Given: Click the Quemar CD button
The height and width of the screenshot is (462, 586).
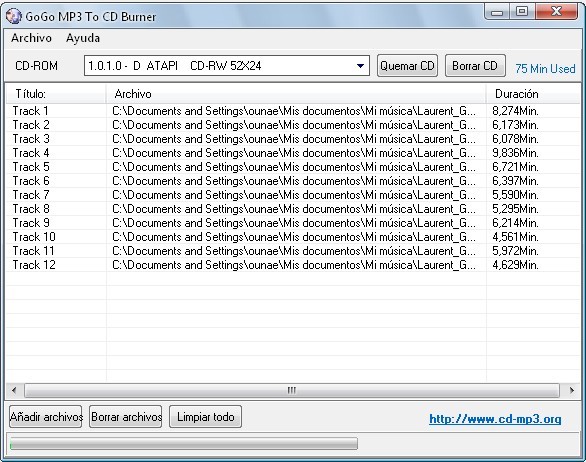Looking at the screenshot, I should pos(407,66).
